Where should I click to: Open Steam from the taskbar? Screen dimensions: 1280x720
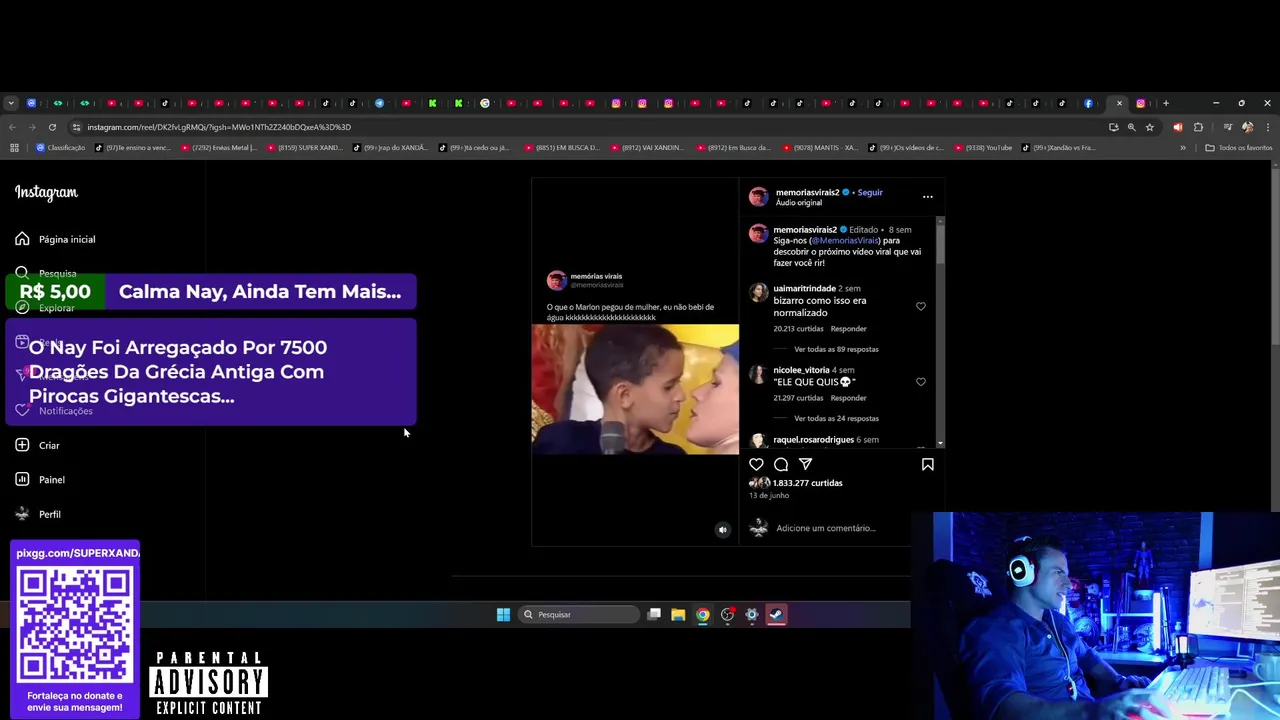(776, 615)
